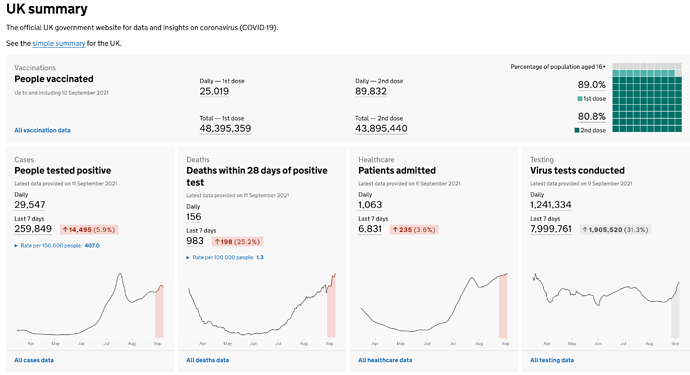Click Deaths within 28 days heading
690x375 pixels.
point(257,176)
